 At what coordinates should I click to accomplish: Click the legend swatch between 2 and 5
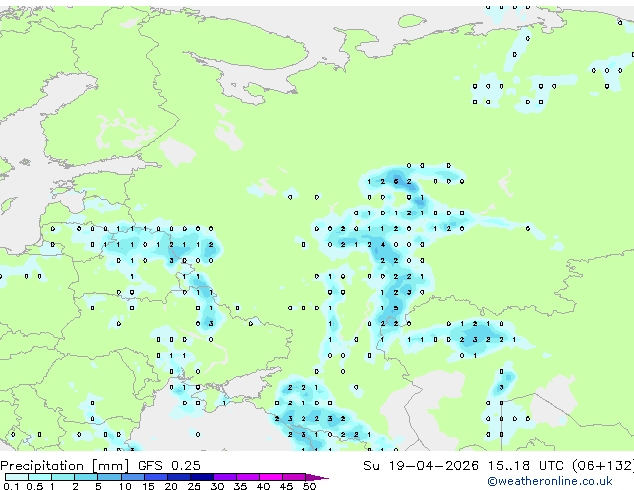[87, 477]
